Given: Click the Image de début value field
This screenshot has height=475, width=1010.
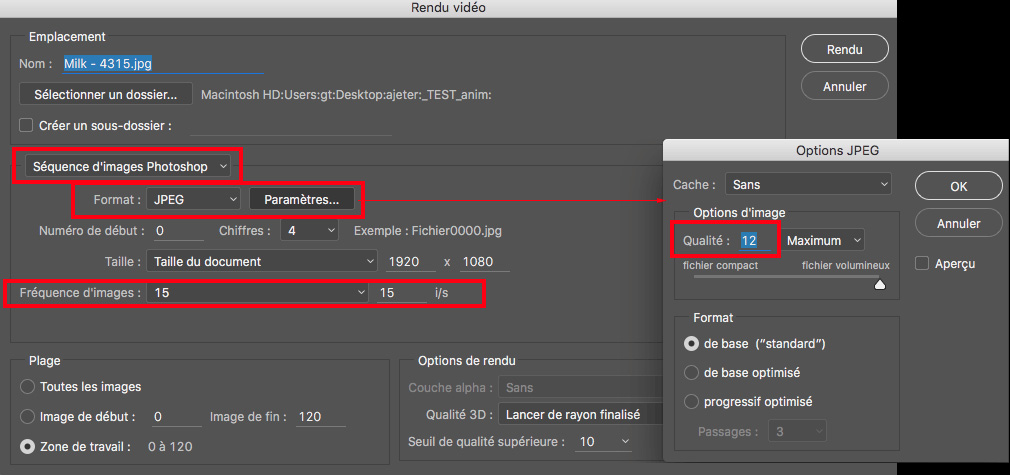Looking at the screenshot, I should coord(176,416).
